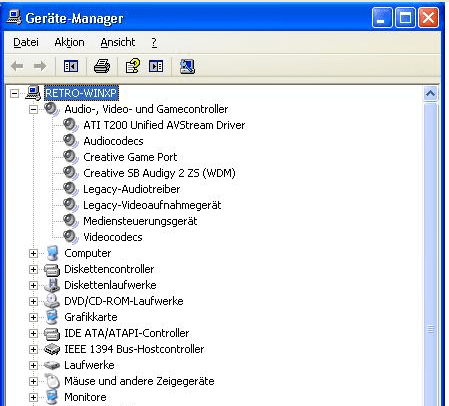Open the Aktion menu
The image size is (449, 406).
(69, 42)
